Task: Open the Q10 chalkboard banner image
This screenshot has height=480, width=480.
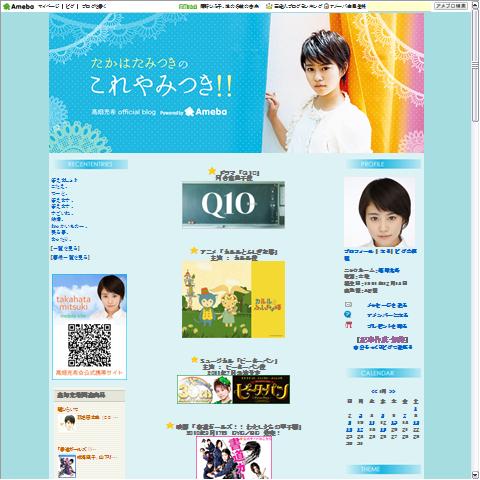Action: click(x=233, y=205)
